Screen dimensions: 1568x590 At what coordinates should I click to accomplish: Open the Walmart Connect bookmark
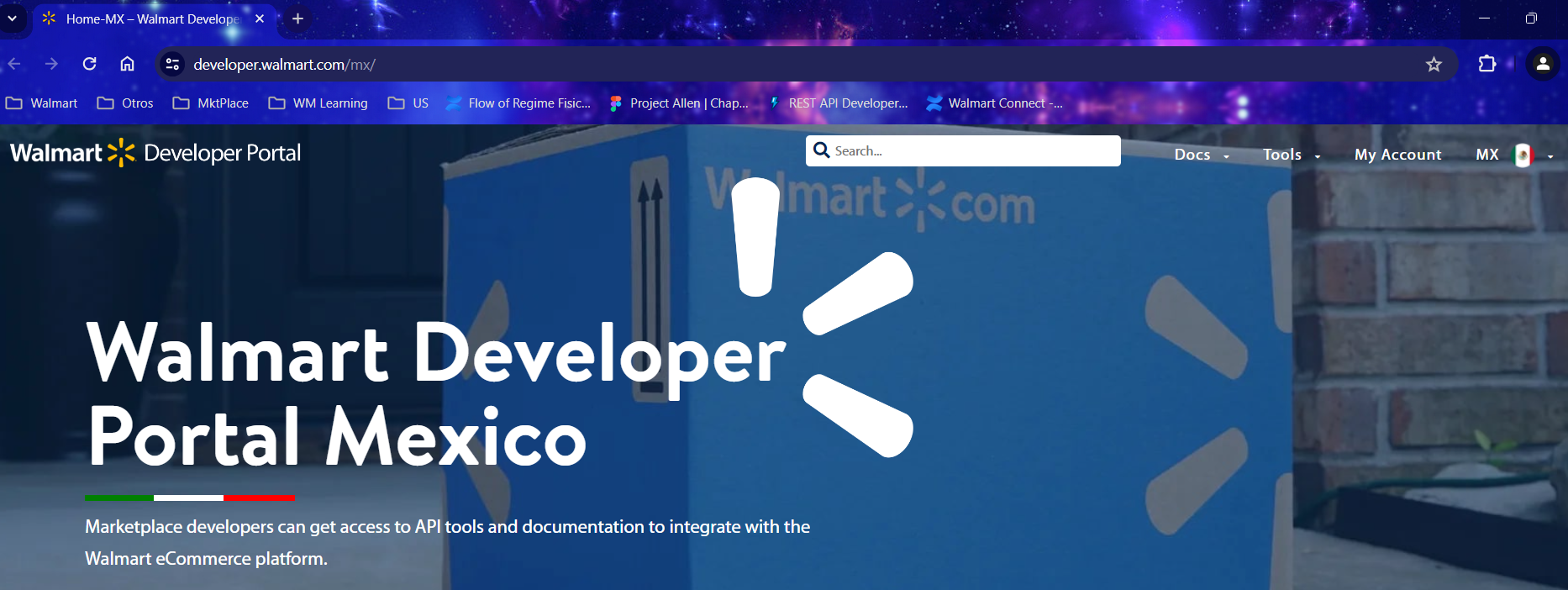pyautogui.click(x=994, y=103)
